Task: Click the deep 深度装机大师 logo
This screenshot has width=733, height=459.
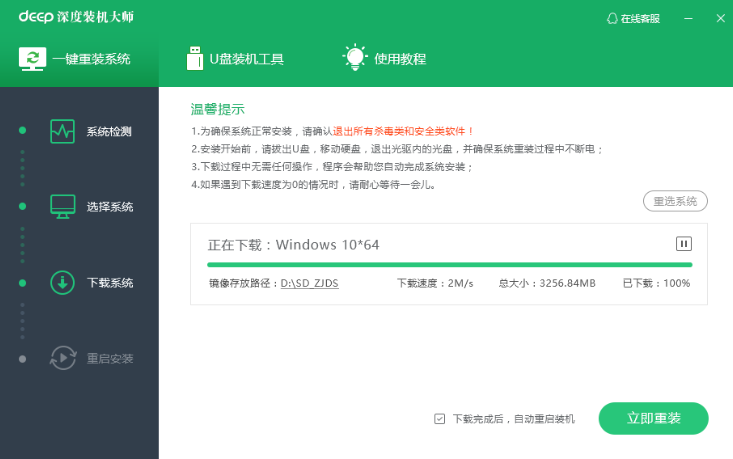Action: 76,17
